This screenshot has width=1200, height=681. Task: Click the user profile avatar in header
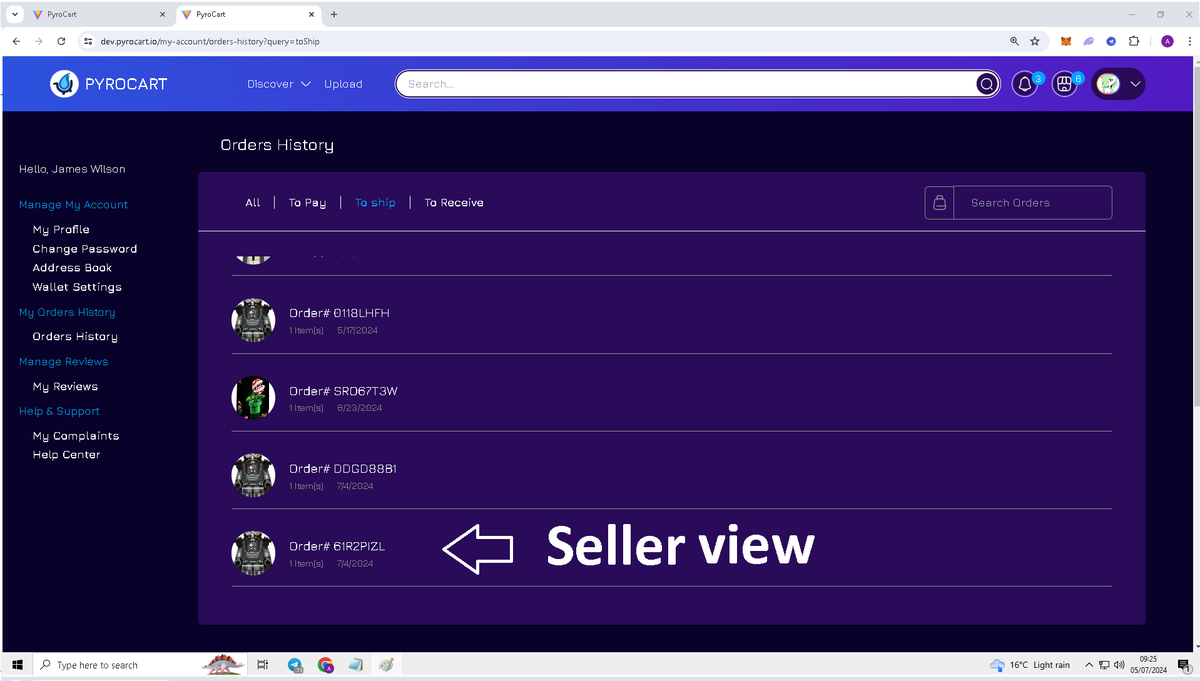point(1107,84)
